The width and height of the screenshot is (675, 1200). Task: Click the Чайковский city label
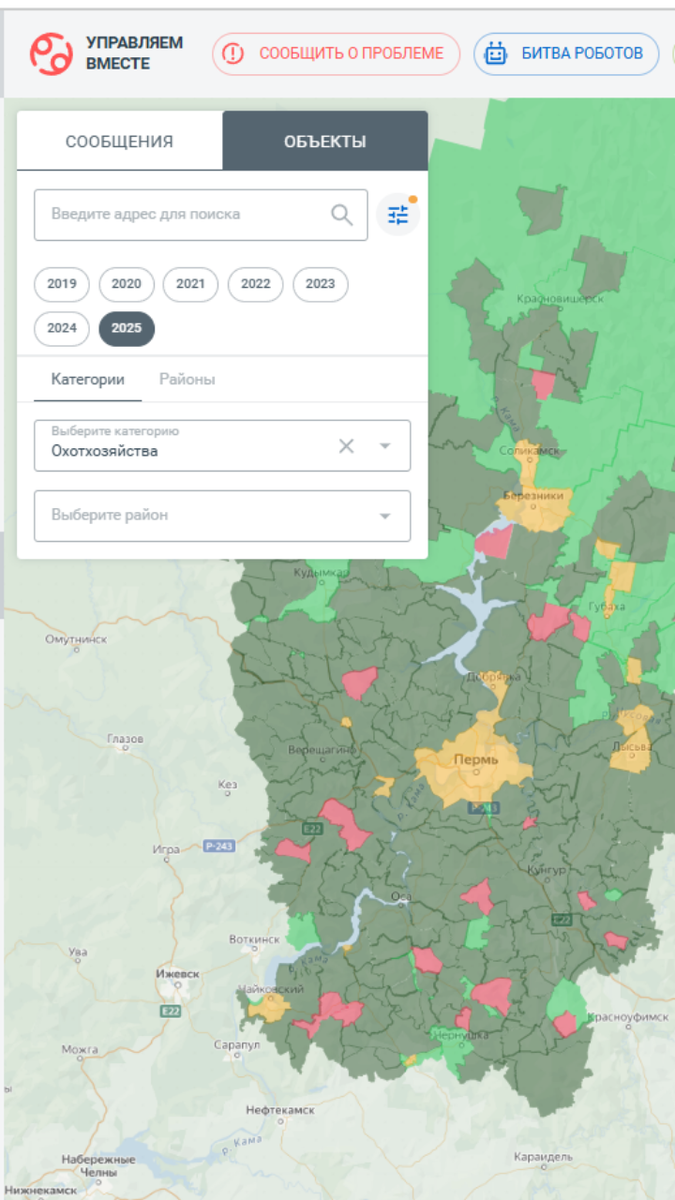pyautogui.click(x=269, y=989)
